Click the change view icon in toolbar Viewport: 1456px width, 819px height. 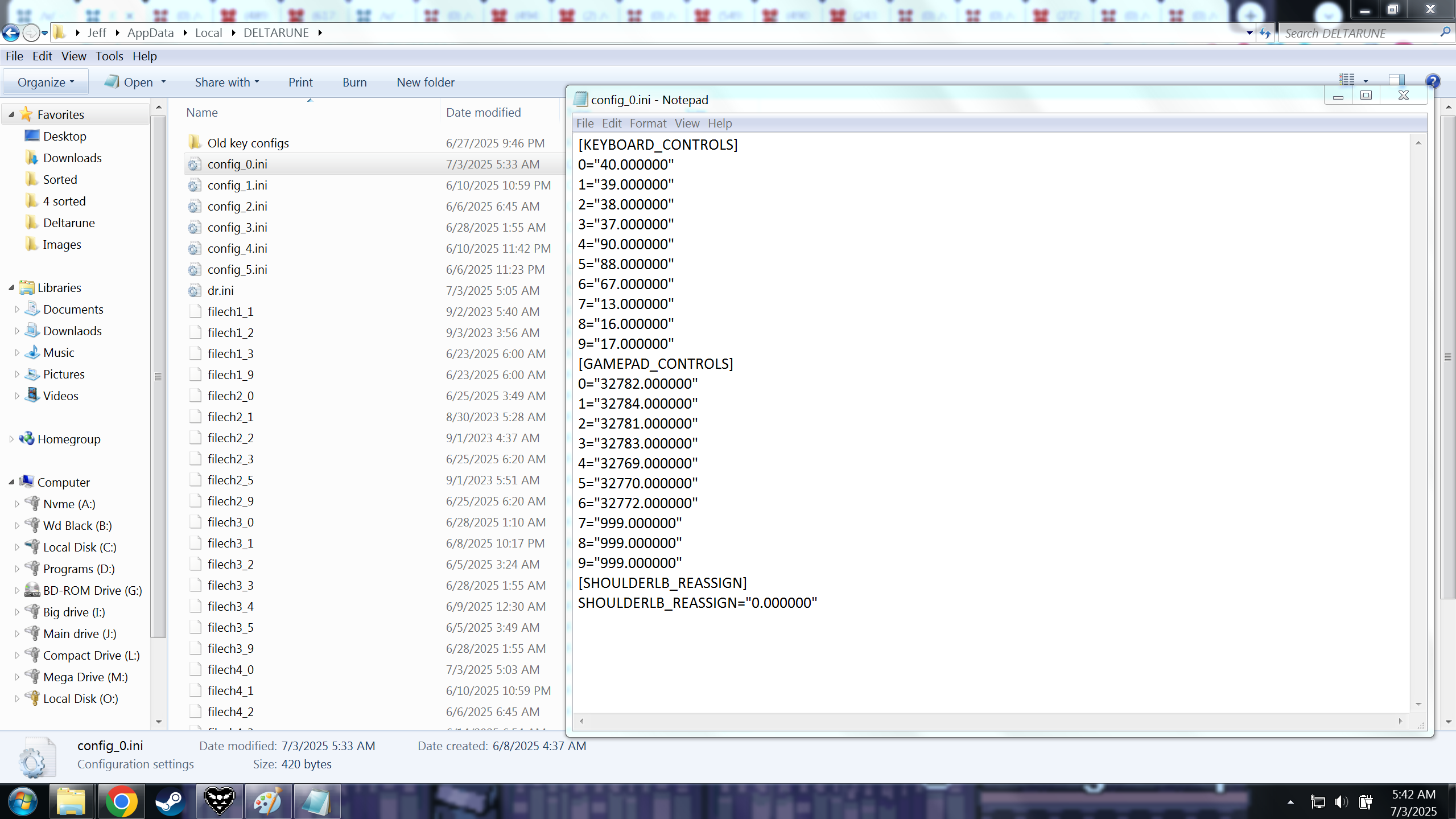click(x=1347, y=80)
